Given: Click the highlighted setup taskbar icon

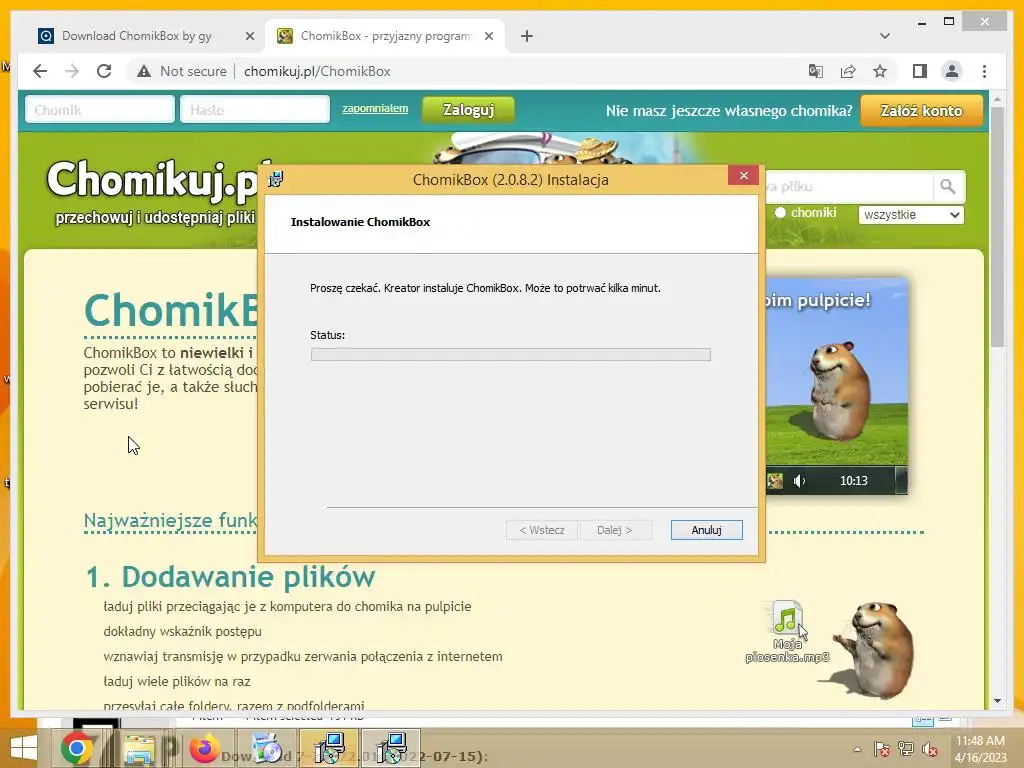Looking at the screenshot, I should point(329,748).
